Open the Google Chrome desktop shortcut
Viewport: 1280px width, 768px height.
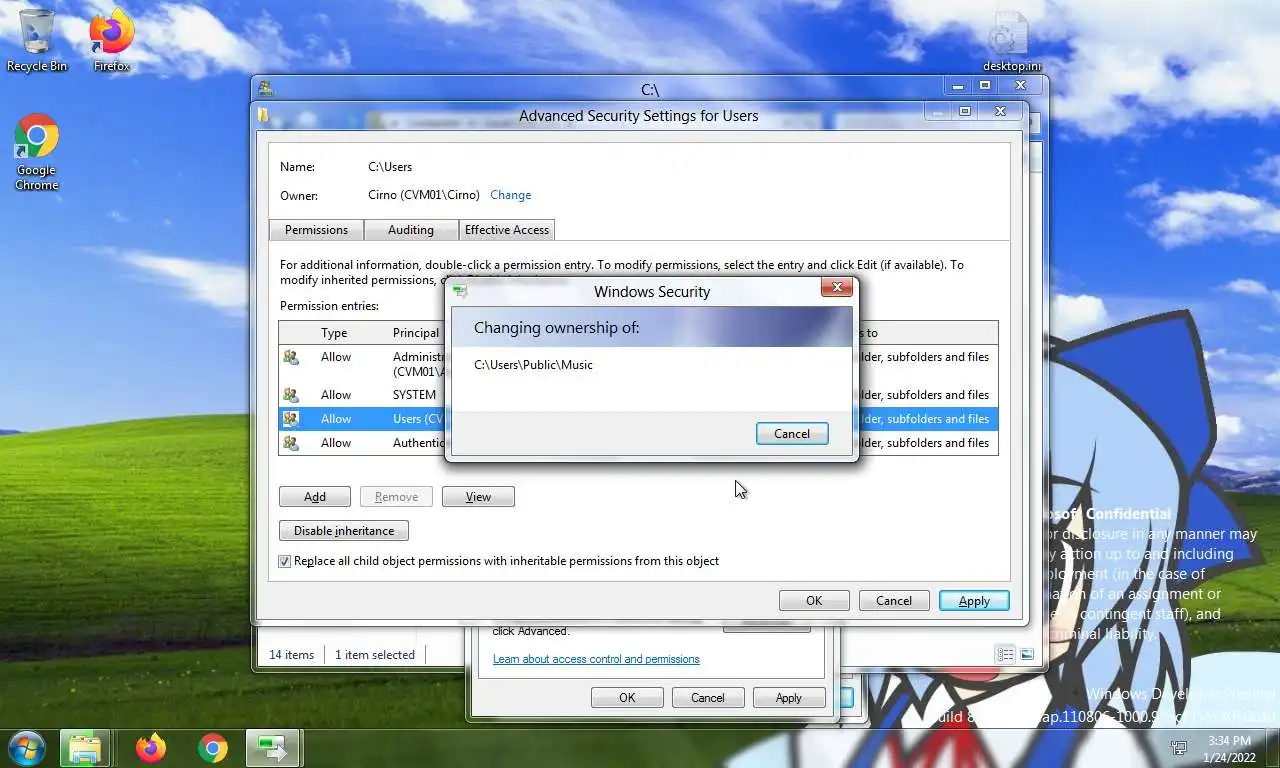coord(37,152)
